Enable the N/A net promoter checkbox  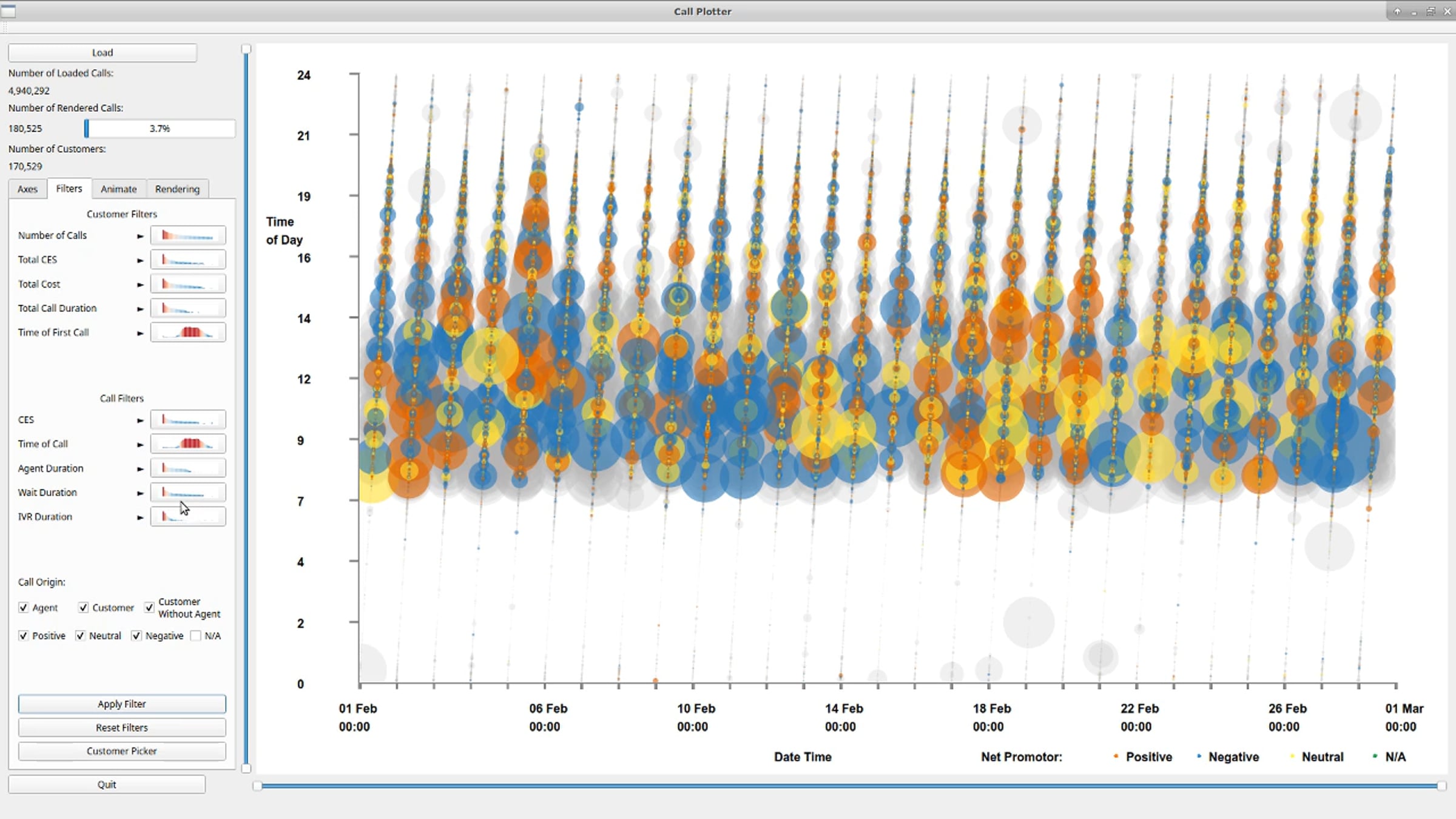(x=195, y=636)
